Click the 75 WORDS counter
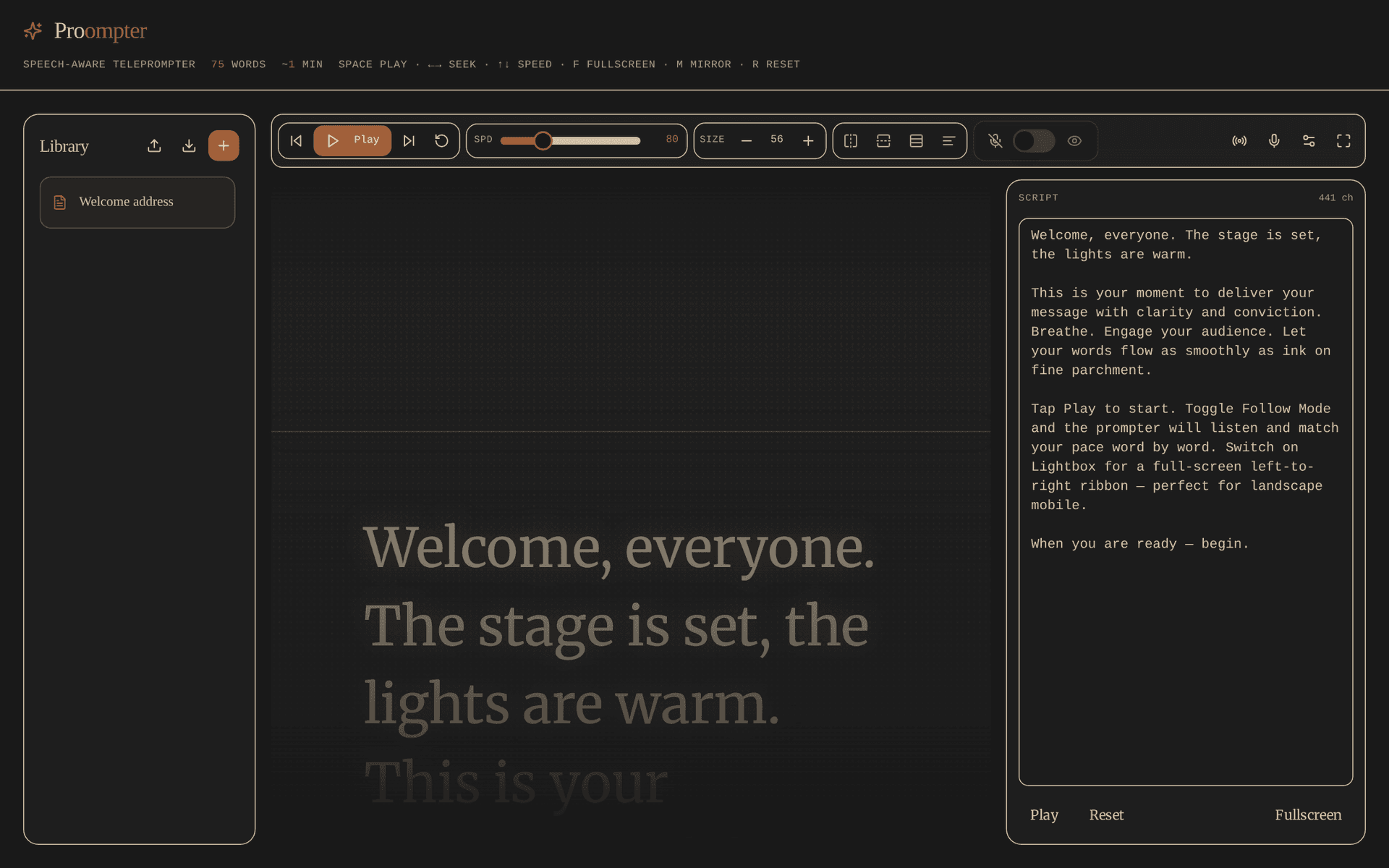This screenshot has height=868, width=1389. (238, 64)
